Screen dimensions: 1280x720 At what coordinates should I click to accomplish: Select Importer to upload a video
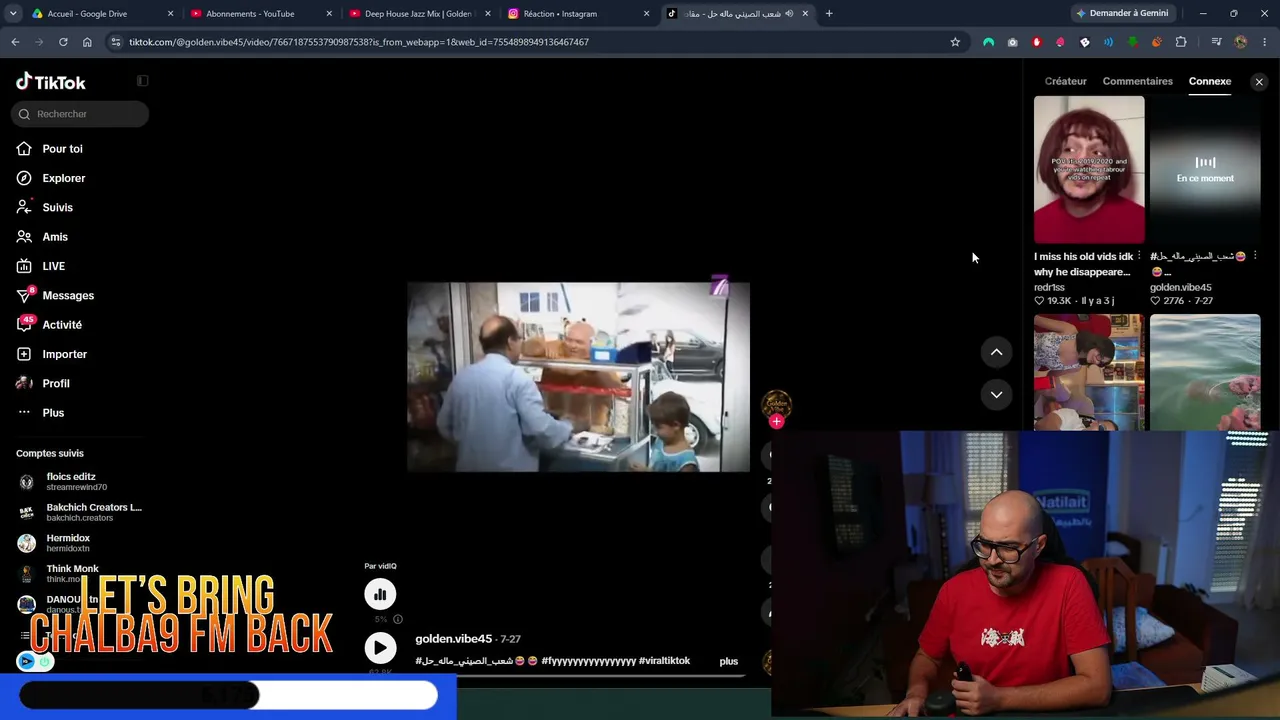pos(64,354)
